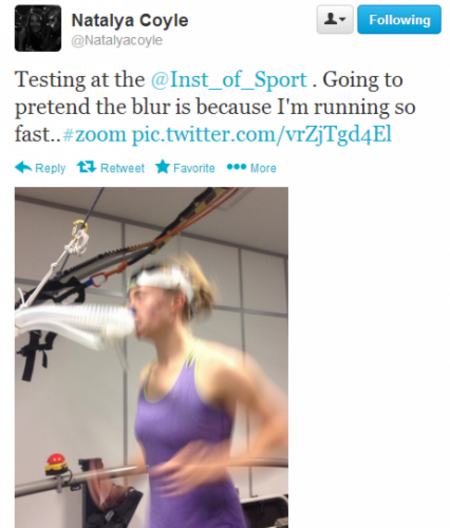Open the #zoom hashtag
450x528 pixels.
[94, 134]
